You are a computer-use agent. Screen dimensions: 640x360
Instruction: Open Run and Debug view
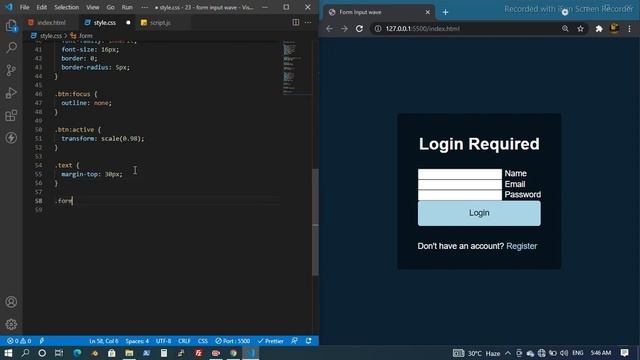click(11, 93)
